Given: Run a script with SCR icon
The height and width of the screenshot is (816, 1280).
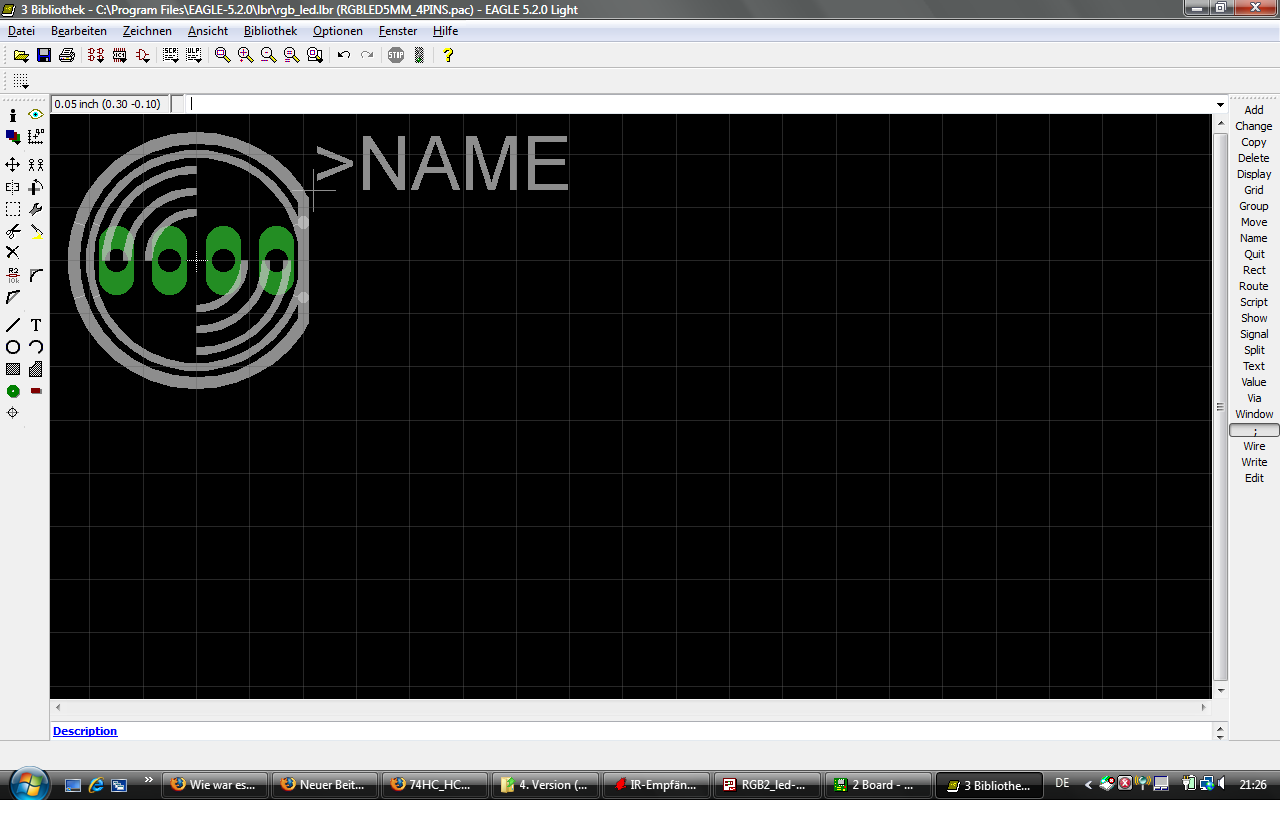Looking at the screenshot, I should click(x=171, y=55).
